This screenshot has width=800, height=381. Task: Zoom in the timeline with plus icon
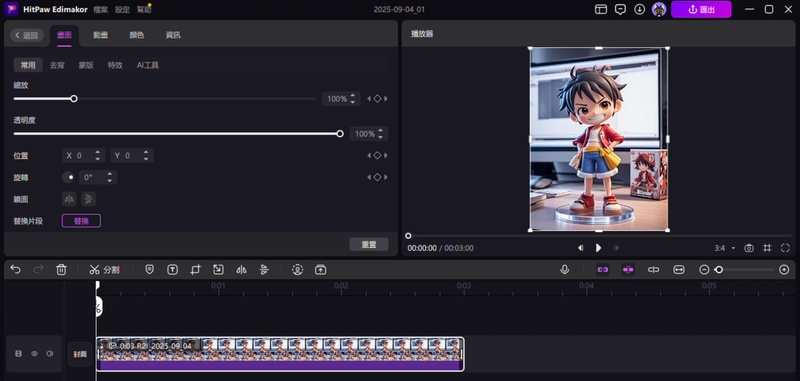click(x=784, y=270)
